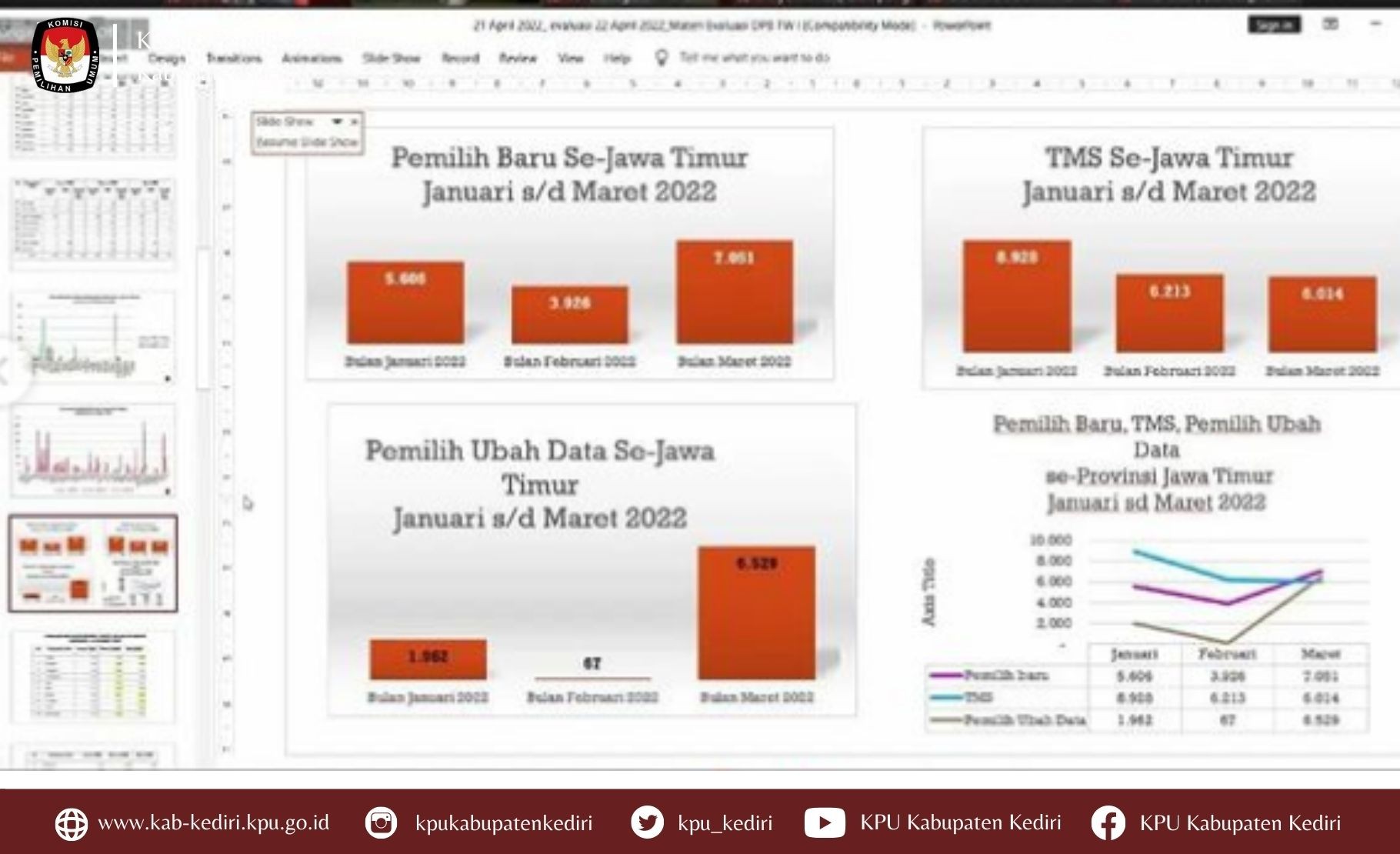Expand the Slide Show toolbar dropdown arrow
Viewport: 1400px width, 854px height.
[337, 122]
